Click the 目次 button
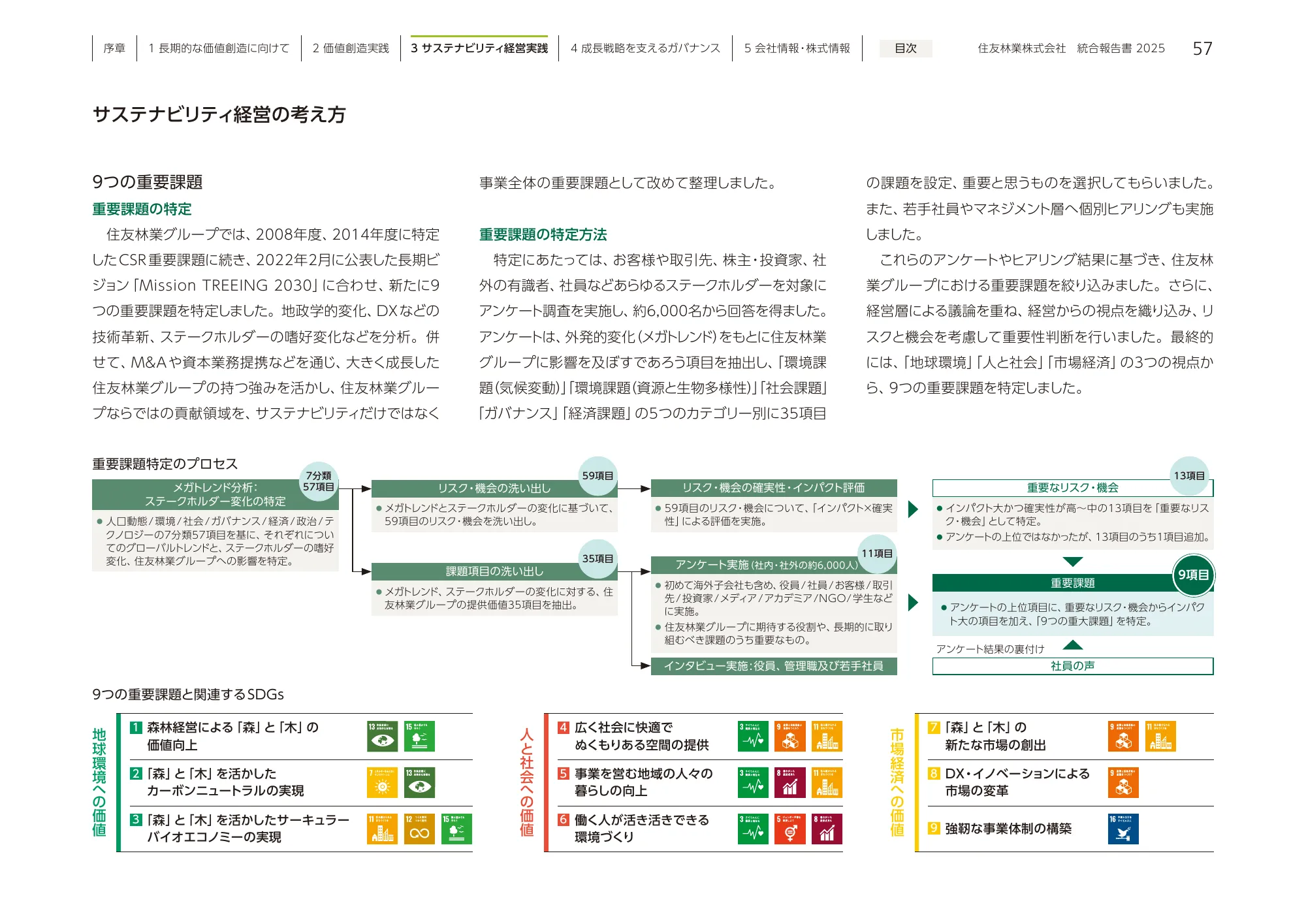The image size is (1306, 924). [x=905, y=48]
